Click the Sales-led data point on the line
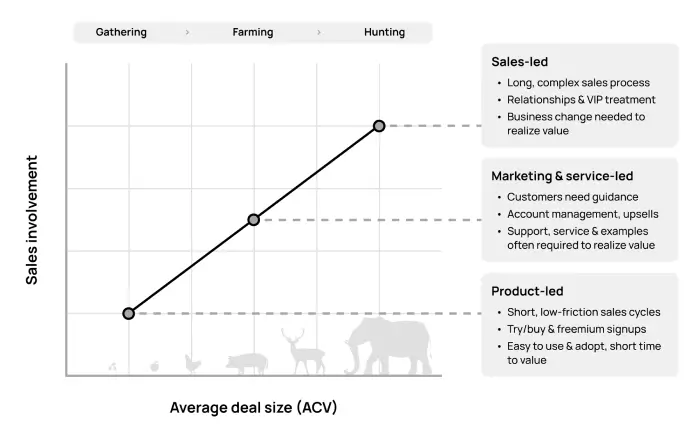The image size is (700, 439). tap(379, 126)
